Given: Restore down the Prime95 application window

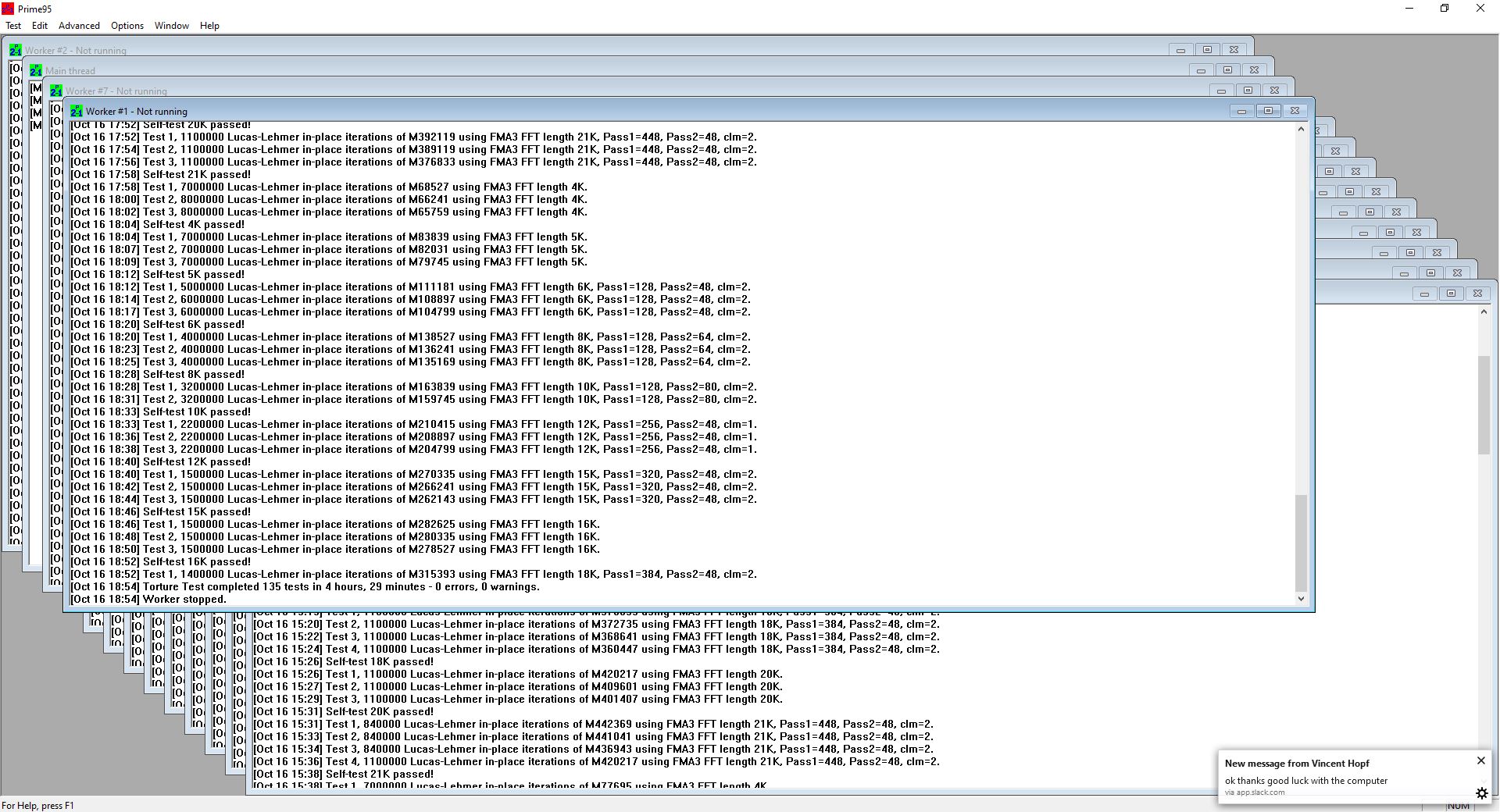Looking at the screenshot, I should (1445, 9).
